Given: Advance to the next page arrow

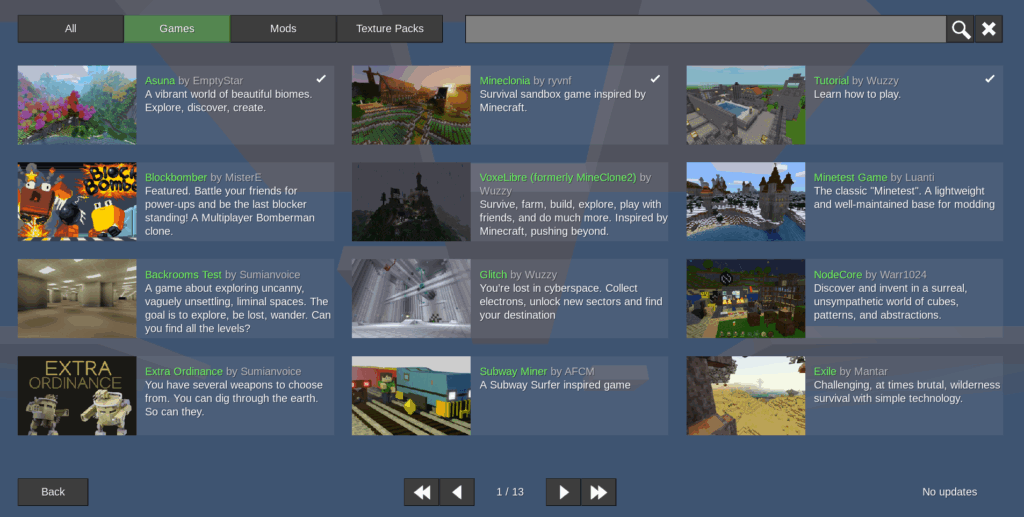Looking at the screenshot, I should 563,492.
